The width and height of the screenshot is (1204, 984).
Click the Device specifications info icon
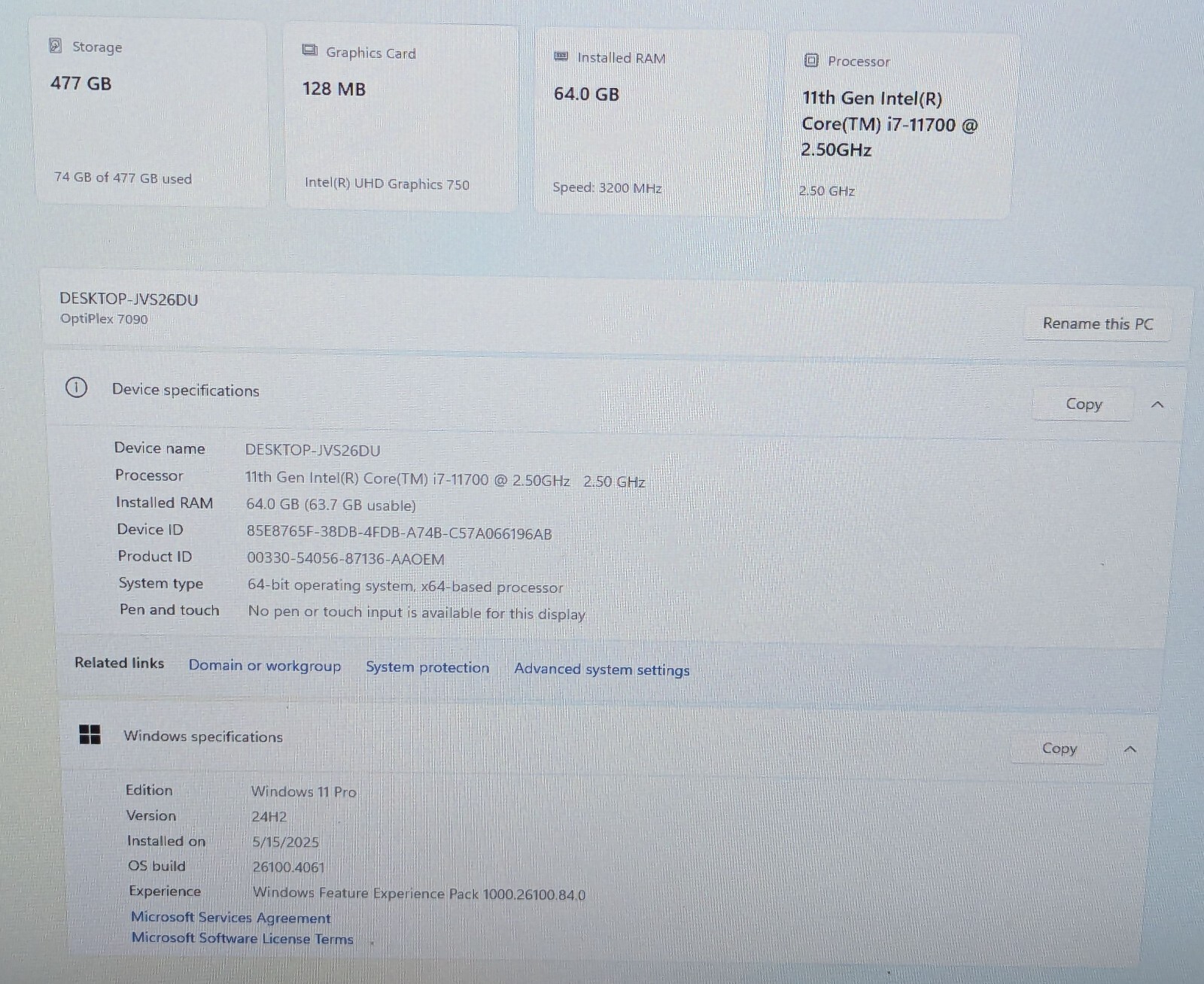(x=76, y=388)
